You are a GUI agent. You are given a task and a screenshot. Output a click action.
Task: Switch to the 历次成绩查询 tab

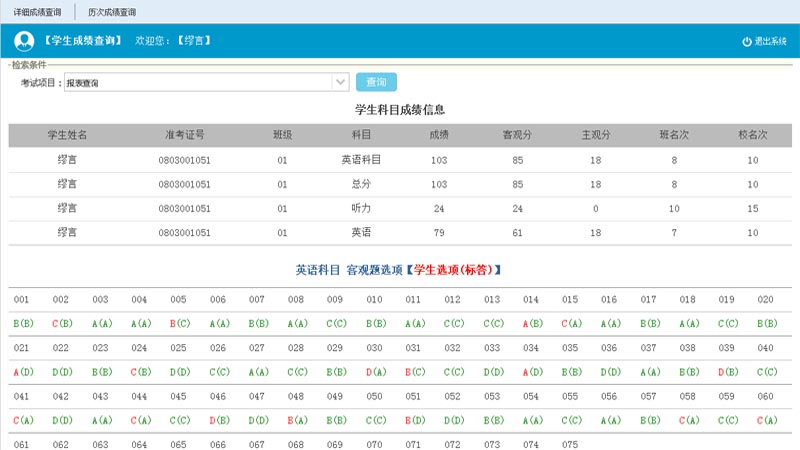112,12
